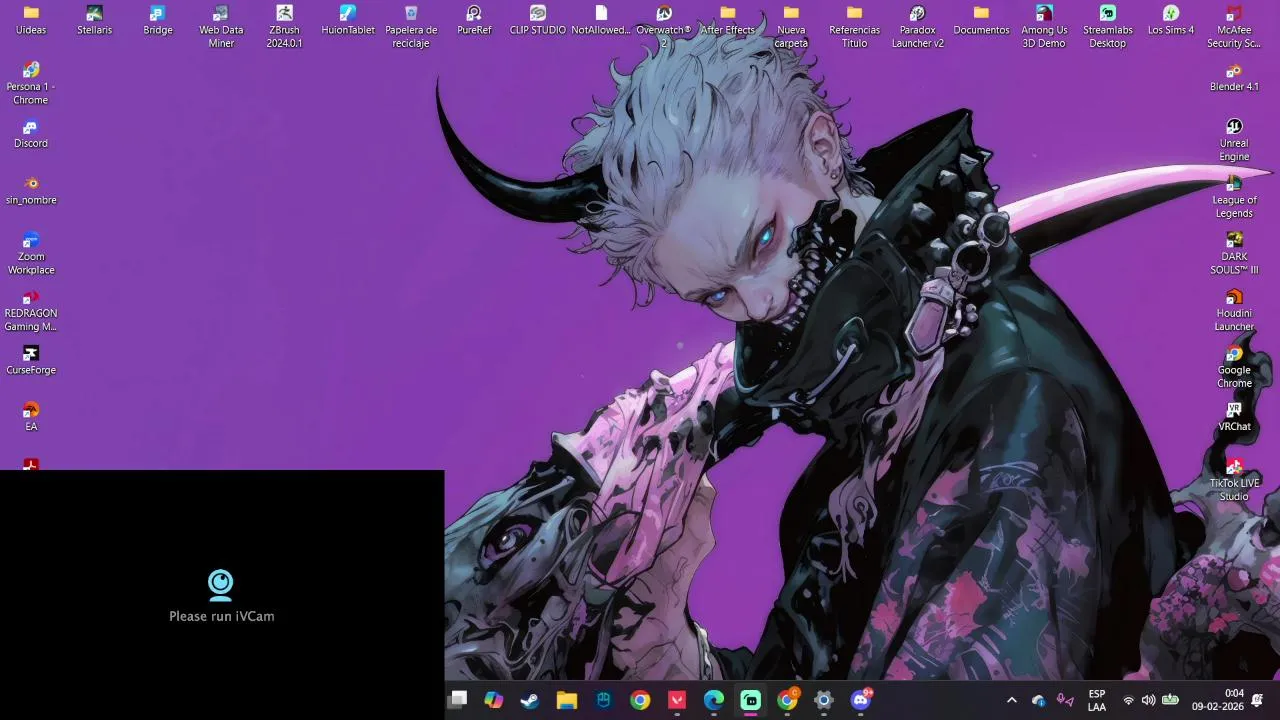Launch Discord from the desktop icon
Screen dimensions: 1280x720
pyautogui.click(x=31, y=134)
